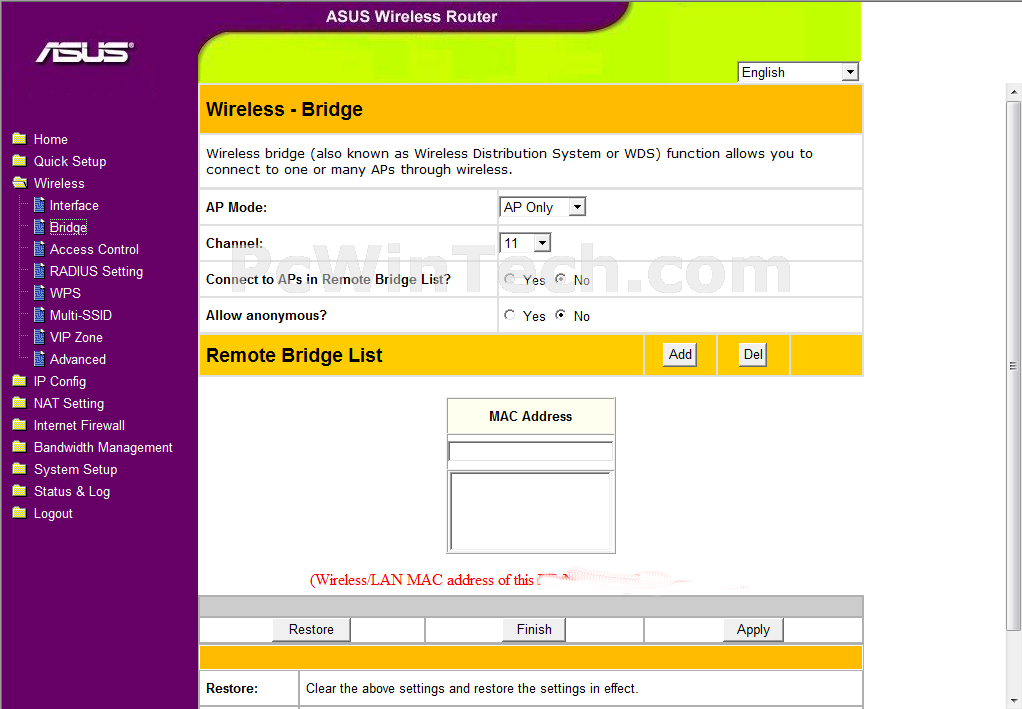The width and height of the screenshot is (1022, 709).
Task: Click the Access Control page icon
Action: coord(39,249)
